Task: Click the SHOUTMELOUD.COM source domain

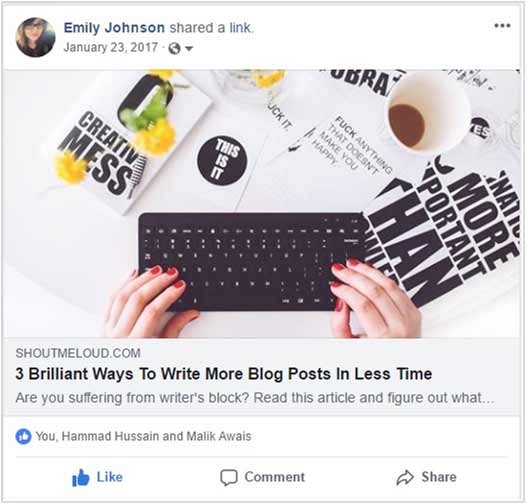Action: [78, 353]
